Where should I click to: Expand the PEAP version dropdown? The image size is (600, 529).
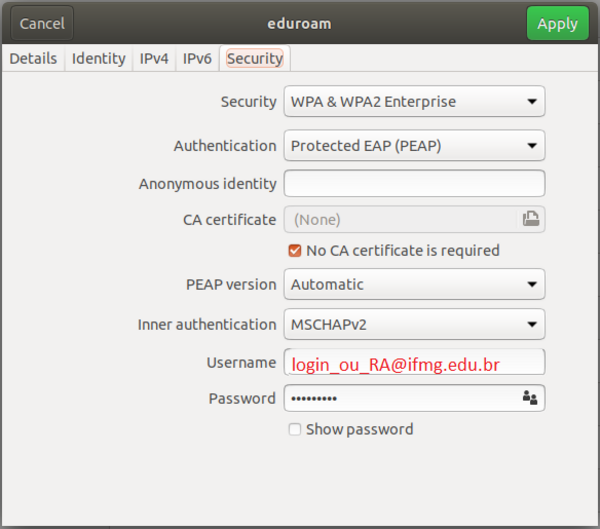pos(414,284)
